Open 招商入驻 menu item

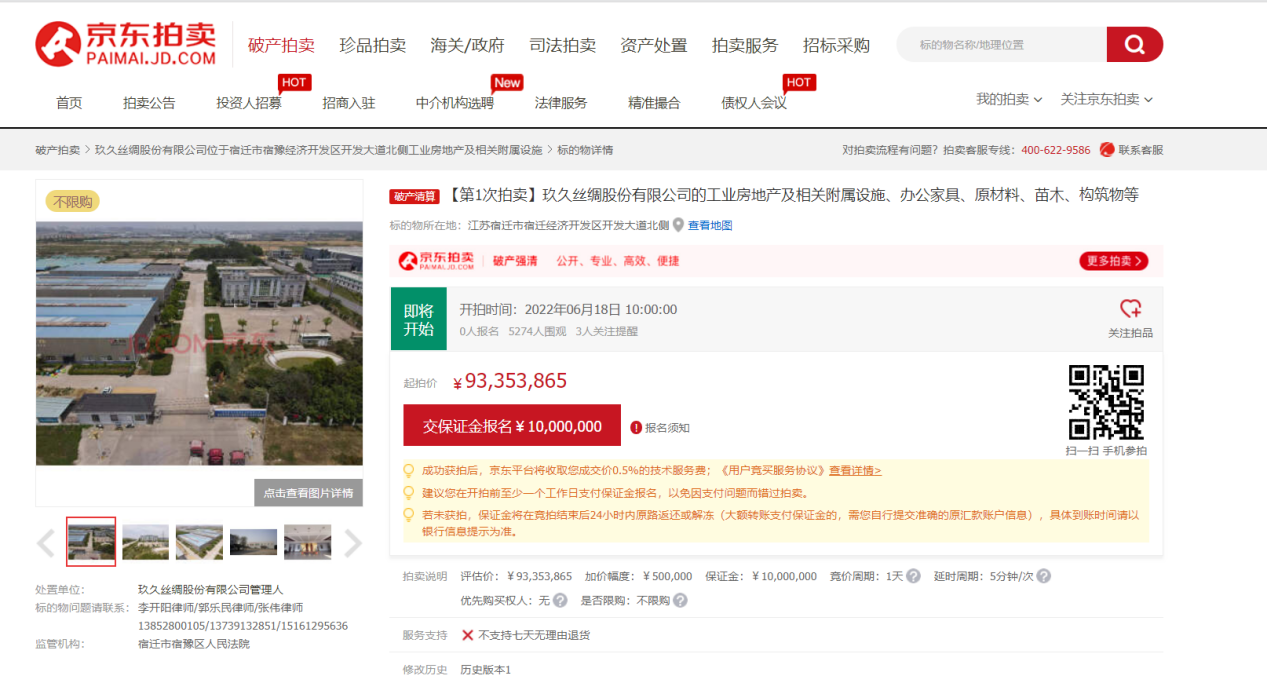349,103
